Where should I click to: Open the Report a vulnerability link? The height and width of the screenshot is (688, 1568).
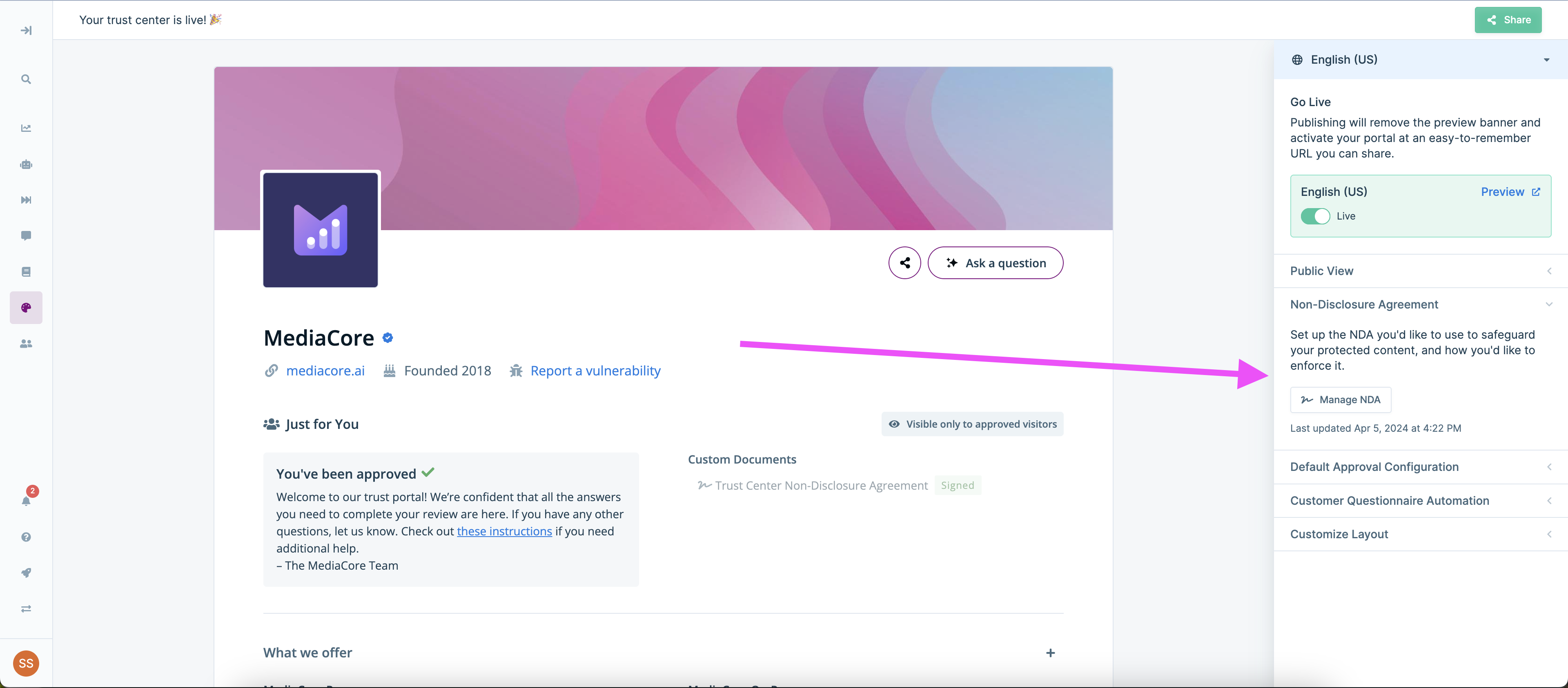pyautogui.click(x=595, y=371)
